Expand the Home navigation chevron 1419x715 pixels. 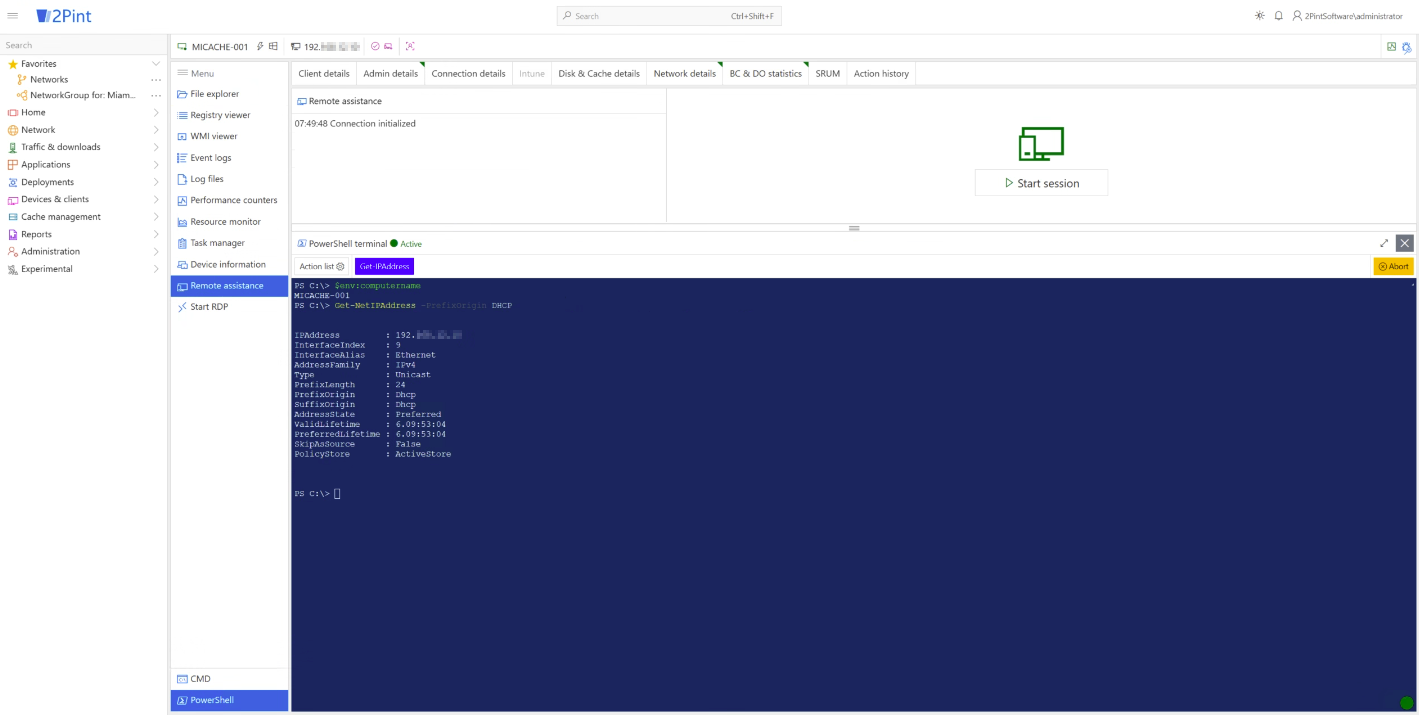(156, 112)
